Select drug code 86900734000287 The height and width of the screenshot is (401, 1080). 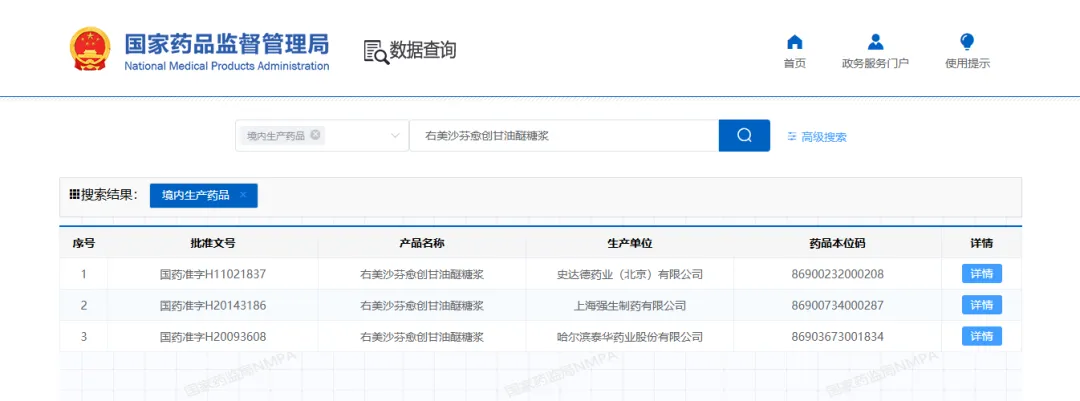click(x=837, y=305)
